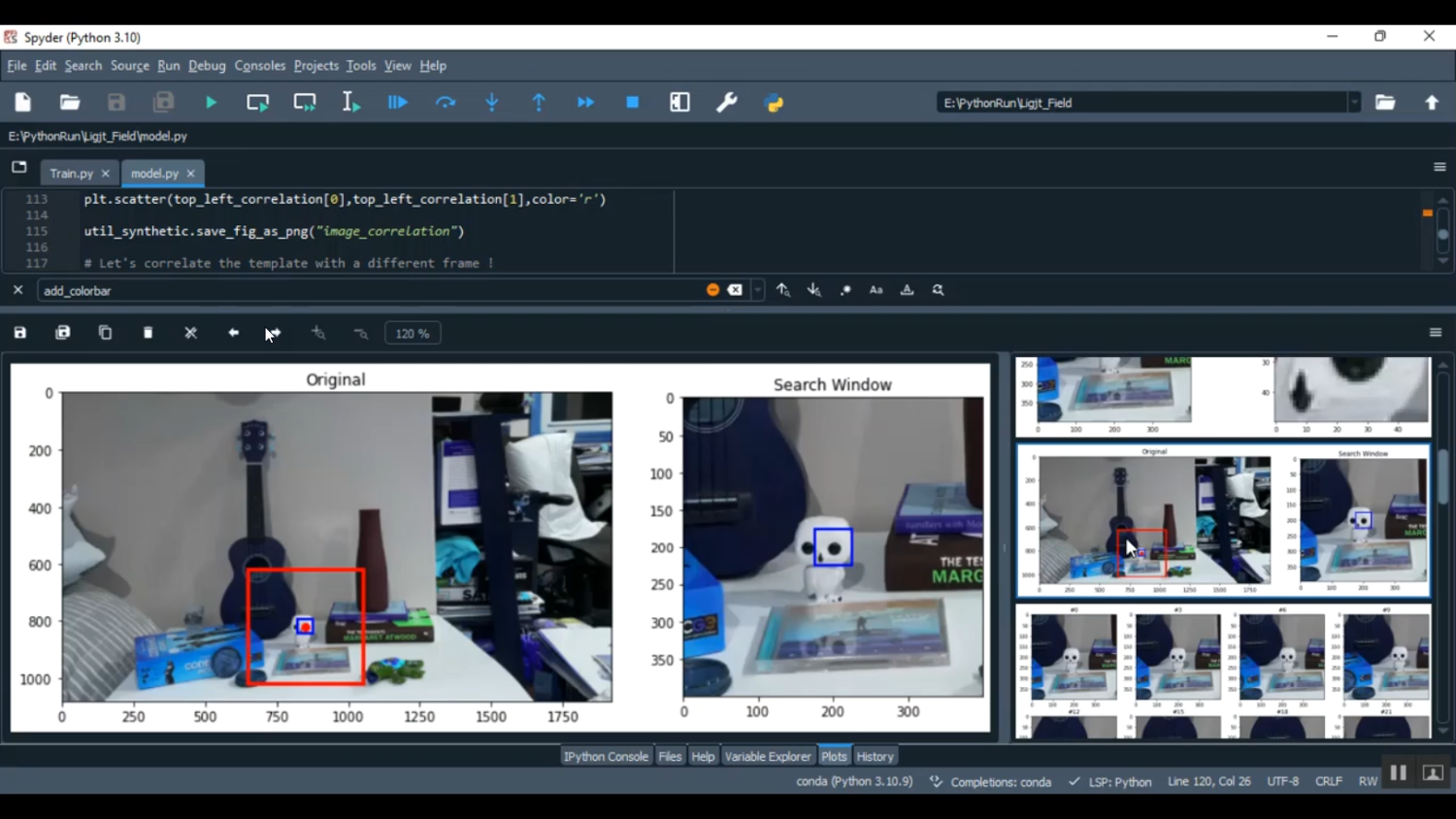Screen dimensions: 1456x819
Task: Save the current plot as an image
Action: coord(20,333)
